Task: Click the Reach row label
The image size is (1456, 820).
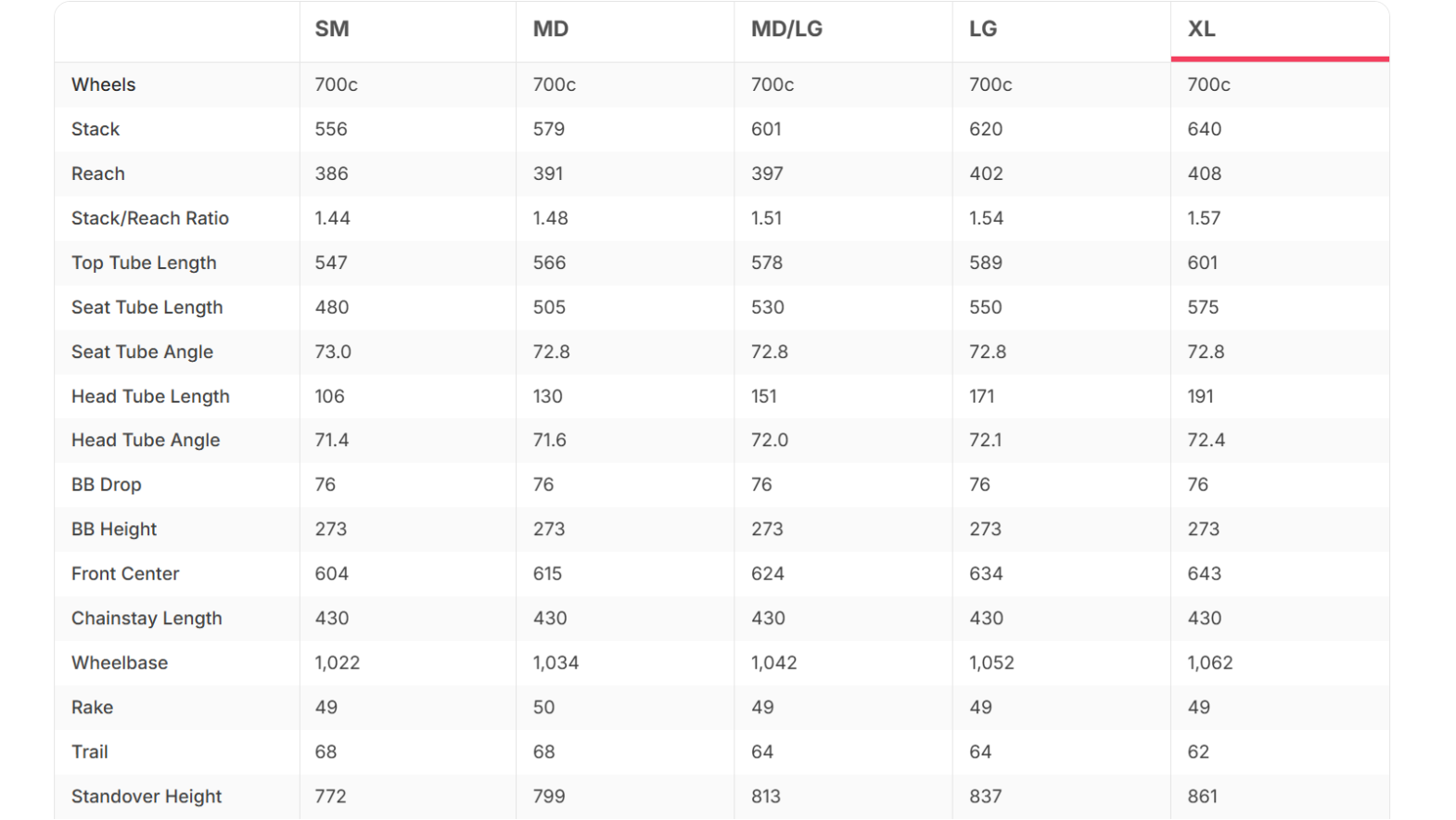Action: pyautogui.click(x=97, y=173)
